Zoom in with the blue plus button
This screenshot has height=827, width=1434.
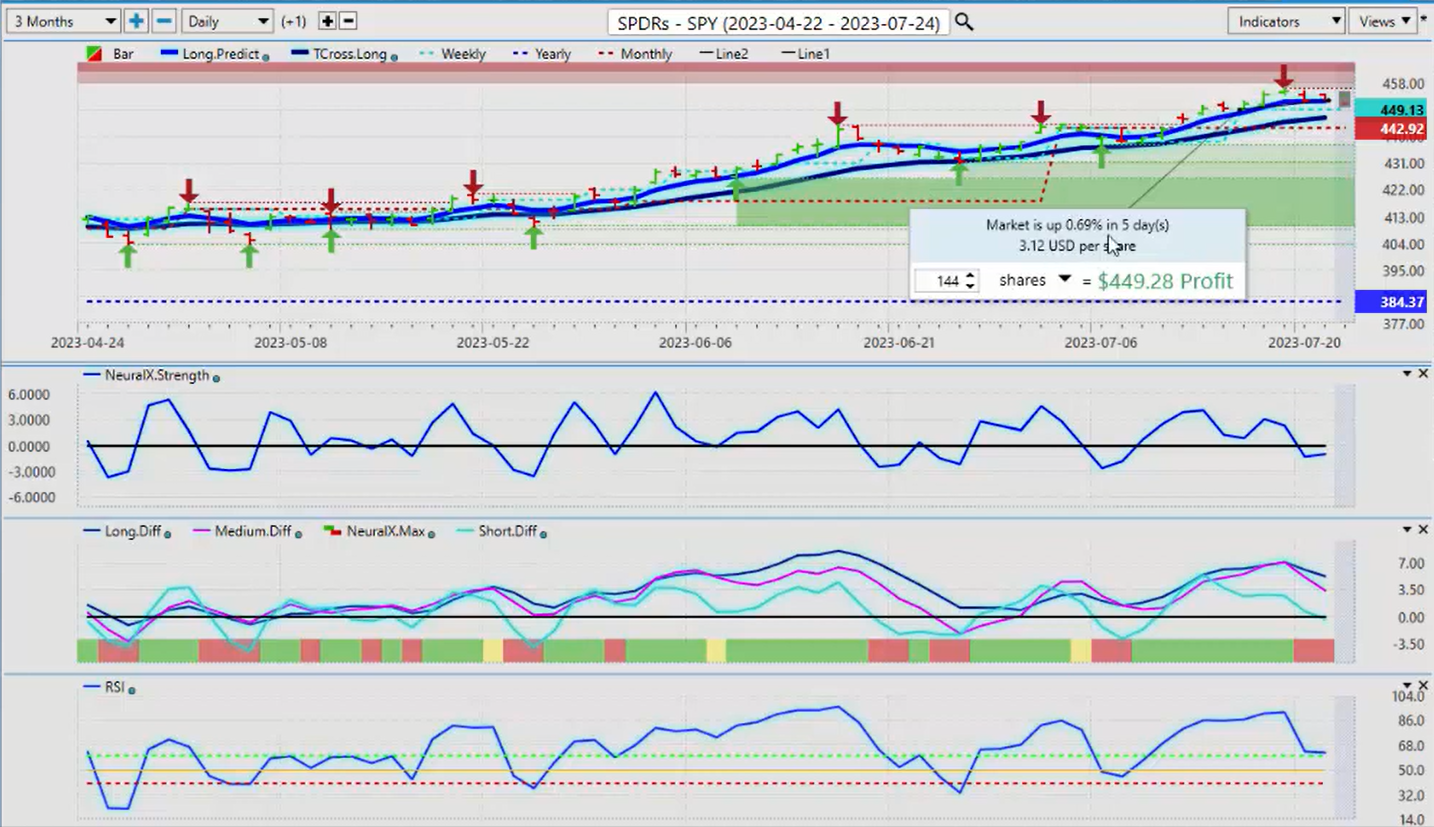click(136, 21)
